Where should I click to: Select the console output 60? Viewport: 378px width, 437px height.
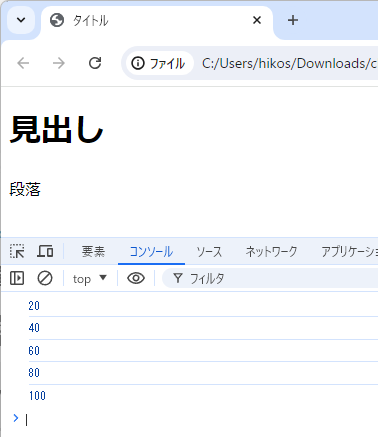(x=34, y=351)
